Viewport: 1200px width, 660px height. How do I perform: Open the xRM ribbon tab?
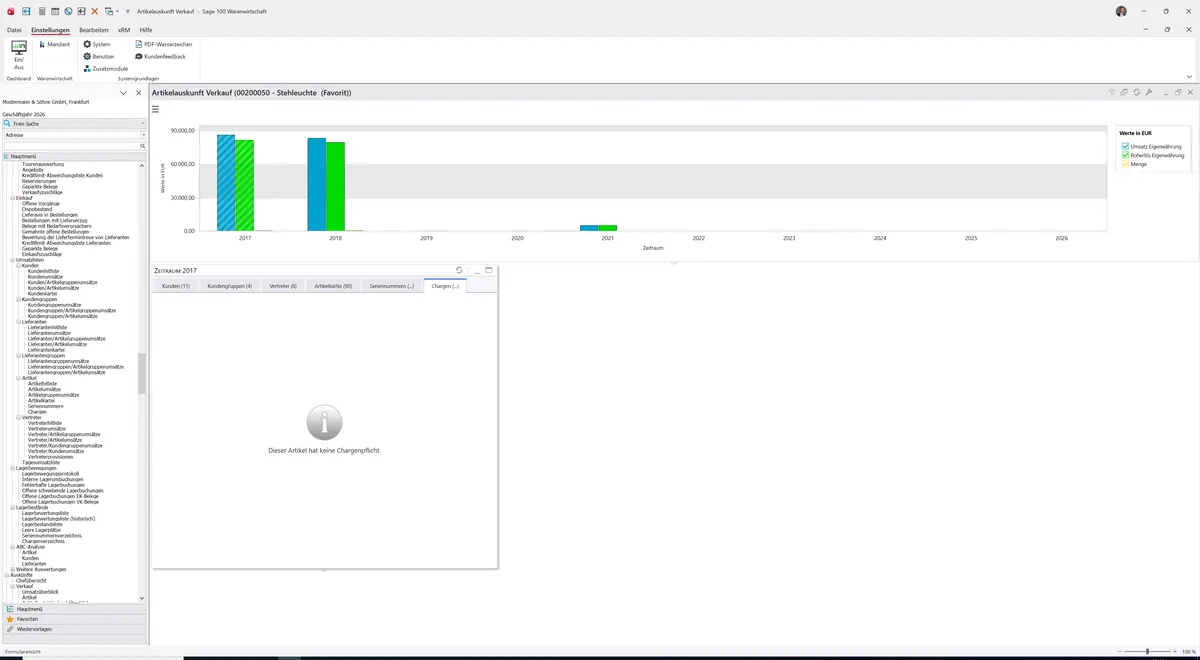click(124, 30)
